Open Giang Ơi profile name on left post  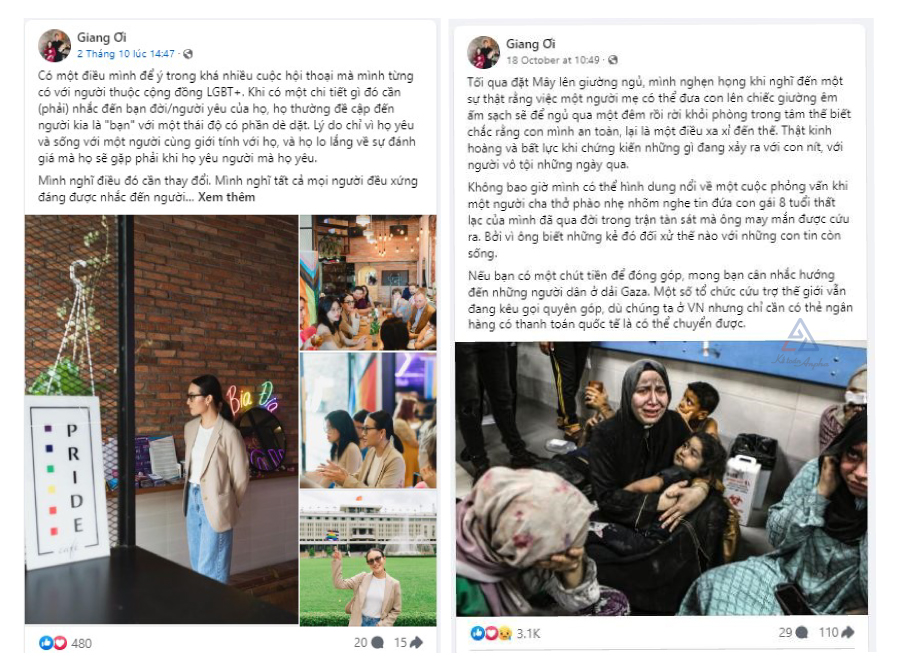[102, 37]
